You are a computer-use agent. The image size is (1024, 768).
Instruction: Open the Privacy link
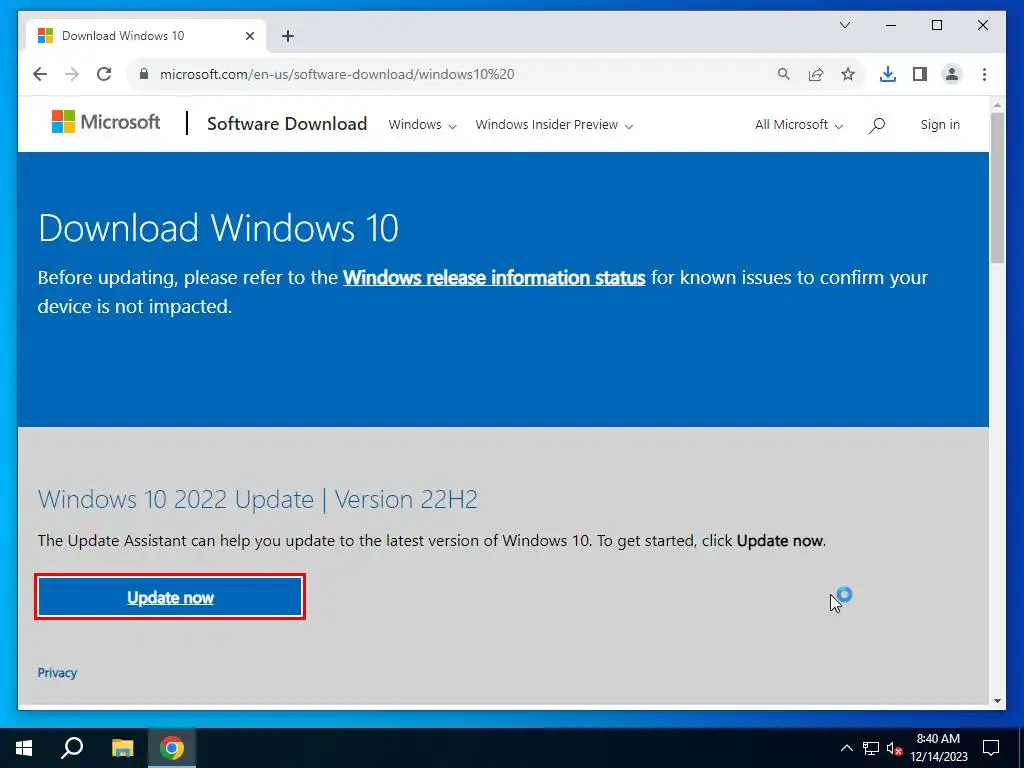pyautogui.click(x=57, y=673)
